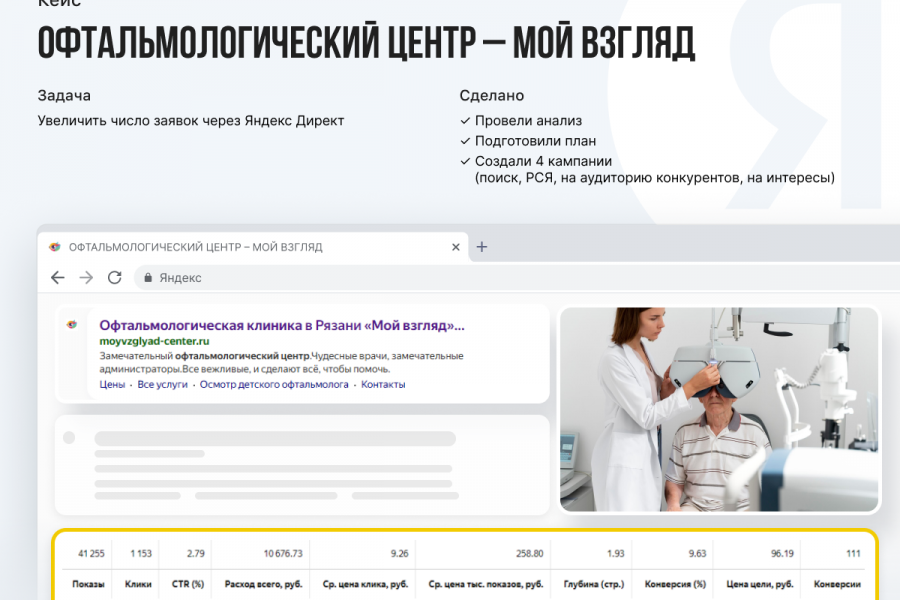
Task: Click the Сделано heading
Action: click(492, 95)
